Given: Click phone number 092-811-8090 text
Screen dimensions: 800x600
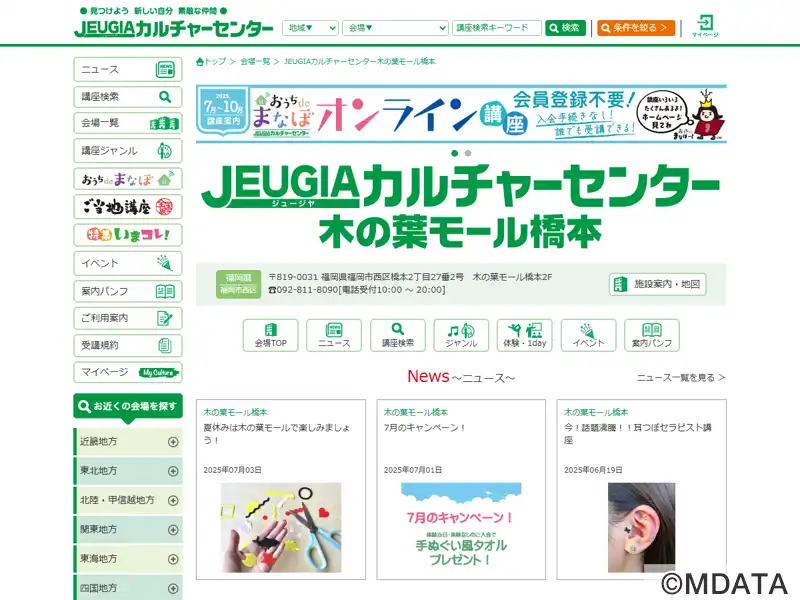Looking at the screenshot, I should tap(307, 290).
